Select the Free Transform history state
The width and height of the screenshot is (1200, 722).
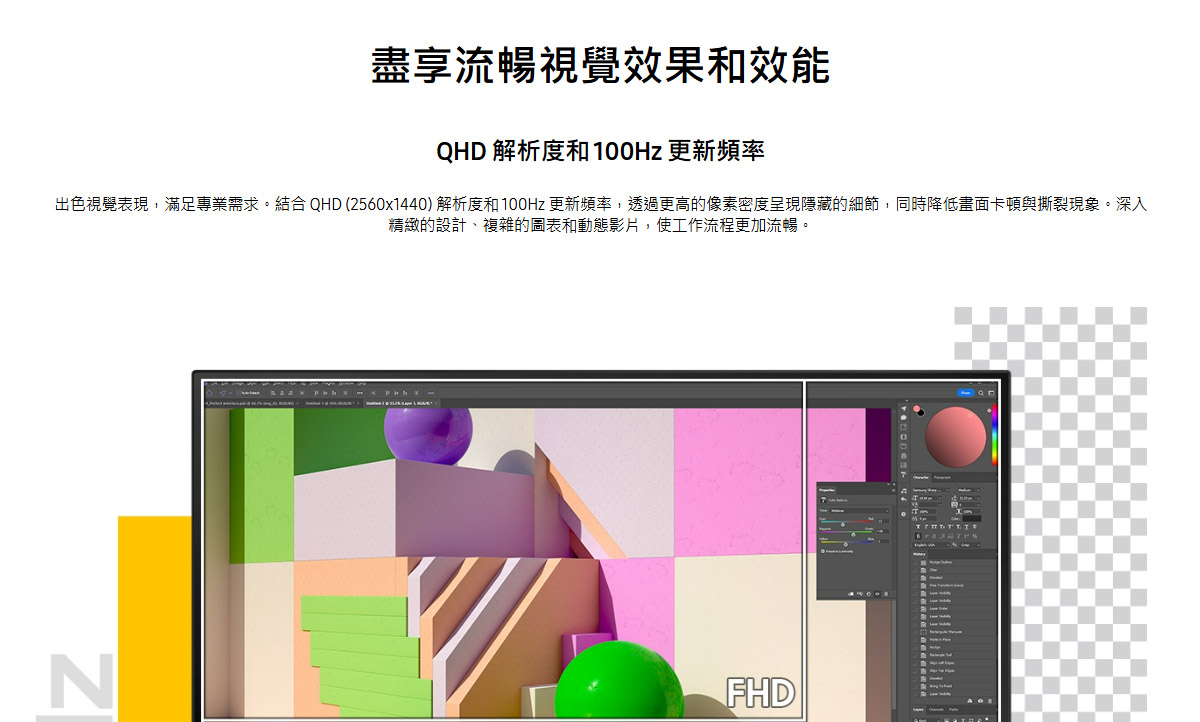pos(946,585)
